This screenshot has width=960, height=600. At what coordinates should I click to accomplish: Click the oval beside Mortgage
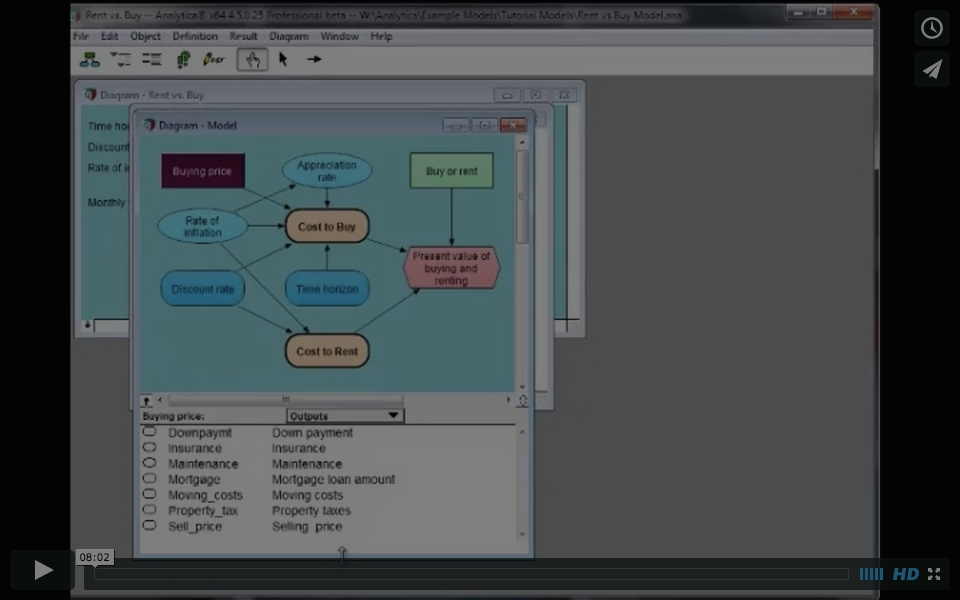pyautogui.click(x=149, y=479)
